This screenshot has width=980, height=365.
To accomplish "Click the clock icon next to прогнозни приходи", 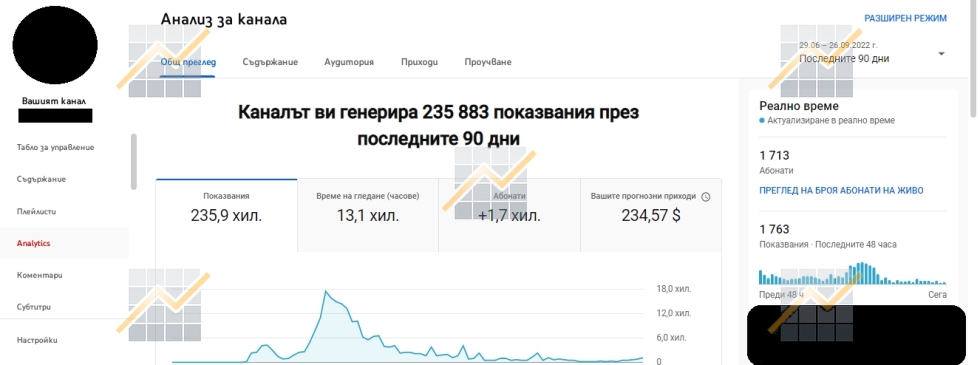I will point(706,196).
